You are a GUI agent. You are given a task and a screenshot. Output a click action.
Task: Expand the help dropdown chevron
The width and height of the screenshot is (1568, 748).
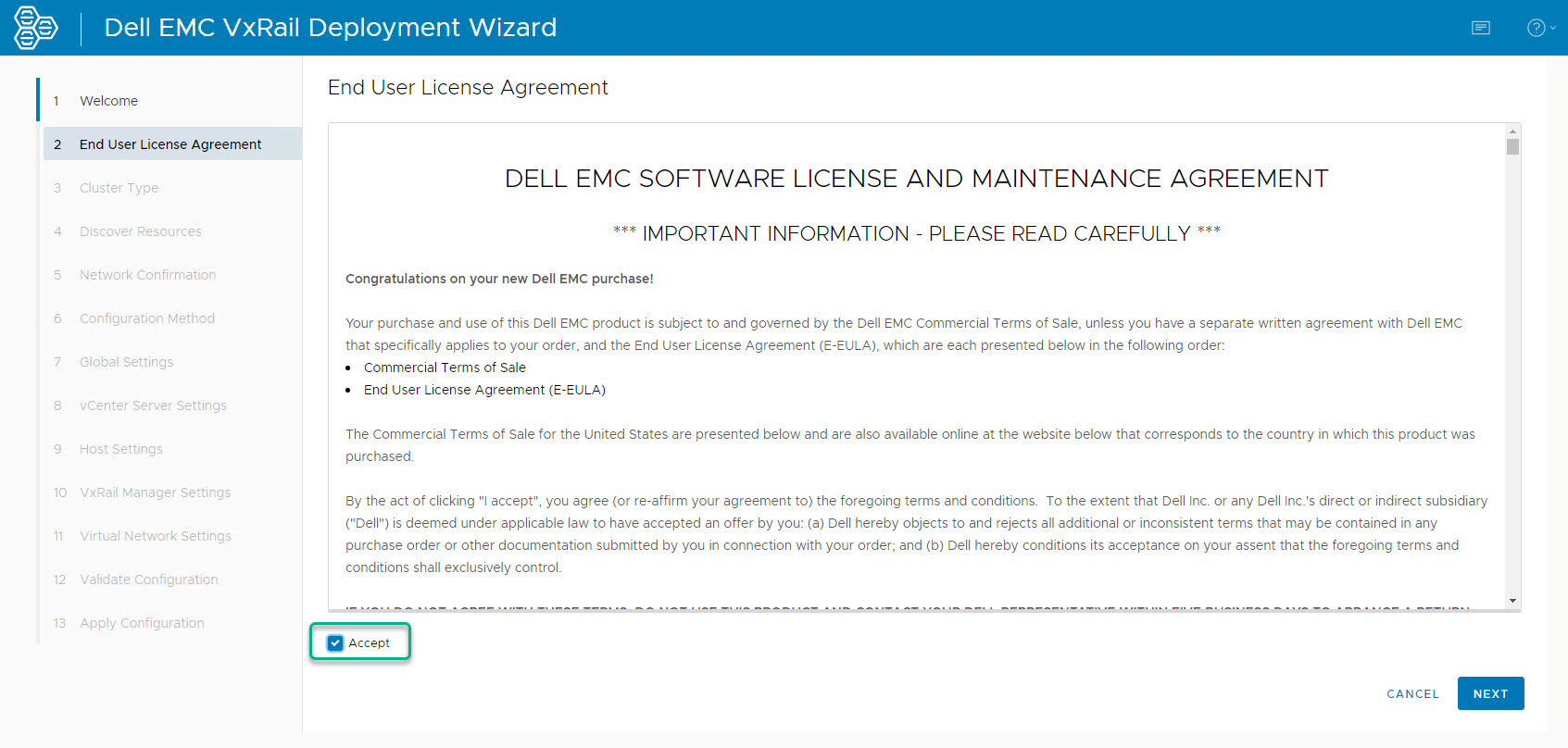point(1553,28)
